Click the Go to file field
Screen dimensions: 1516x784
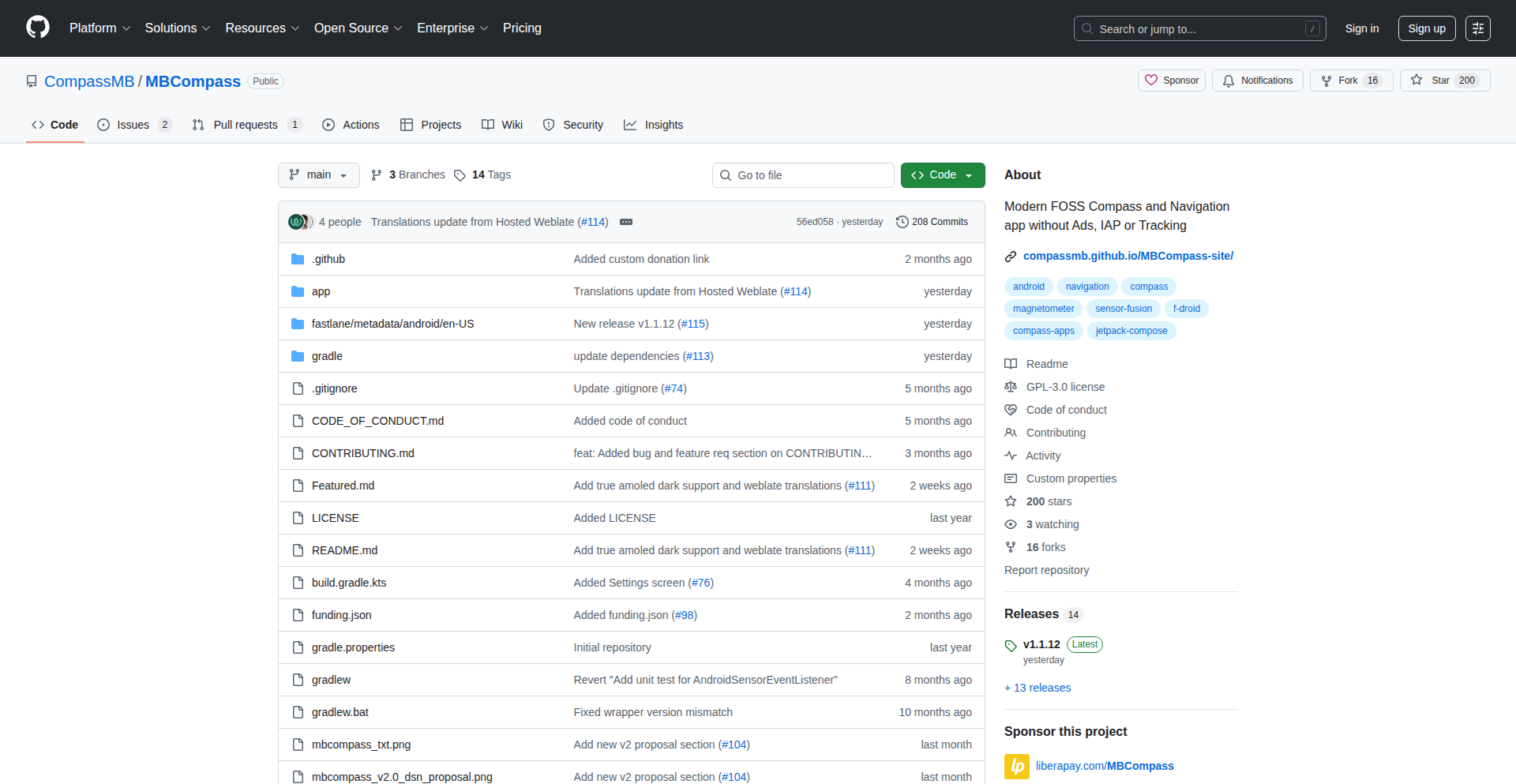804,175
